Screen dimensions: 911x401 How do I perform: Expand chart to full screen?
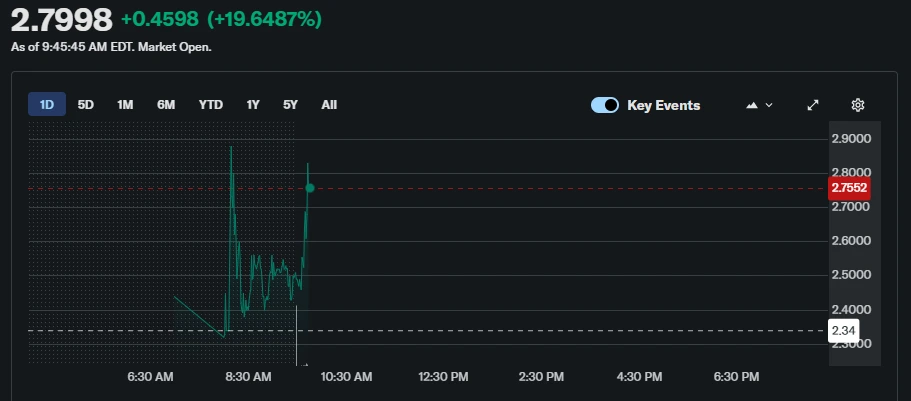(813, 105)
